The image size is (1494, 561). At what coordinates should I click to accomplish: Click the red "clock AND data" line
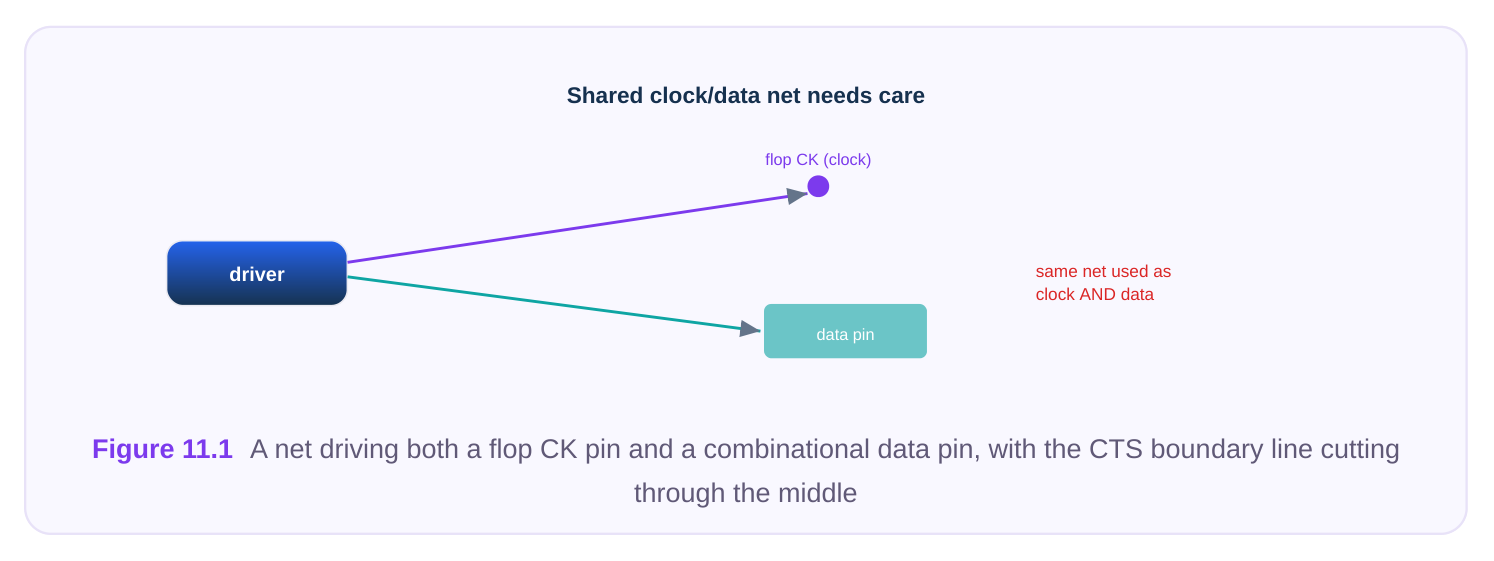coord(1095,295)
